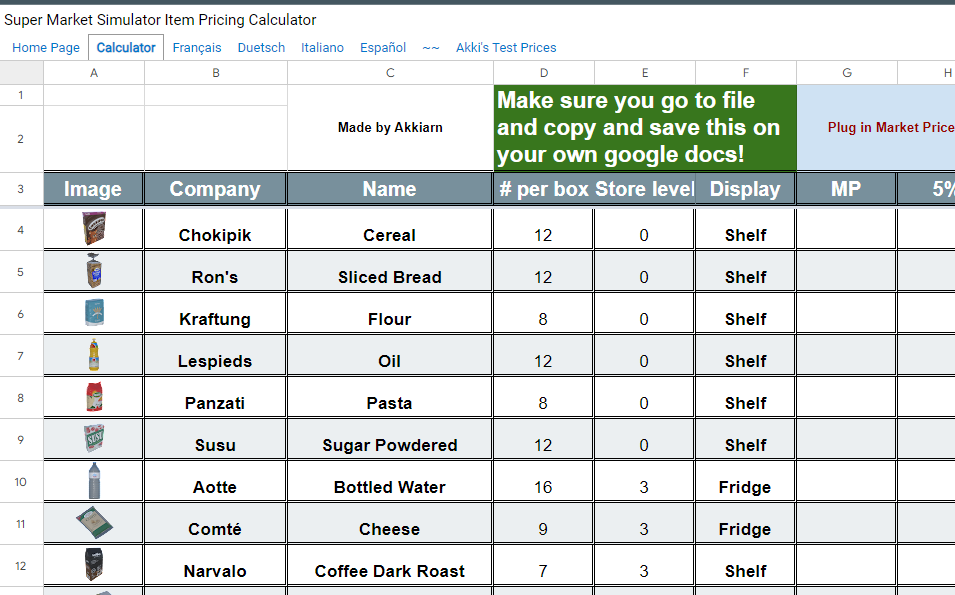
Task: Open the Home Page tab
Action: [46, 47]
